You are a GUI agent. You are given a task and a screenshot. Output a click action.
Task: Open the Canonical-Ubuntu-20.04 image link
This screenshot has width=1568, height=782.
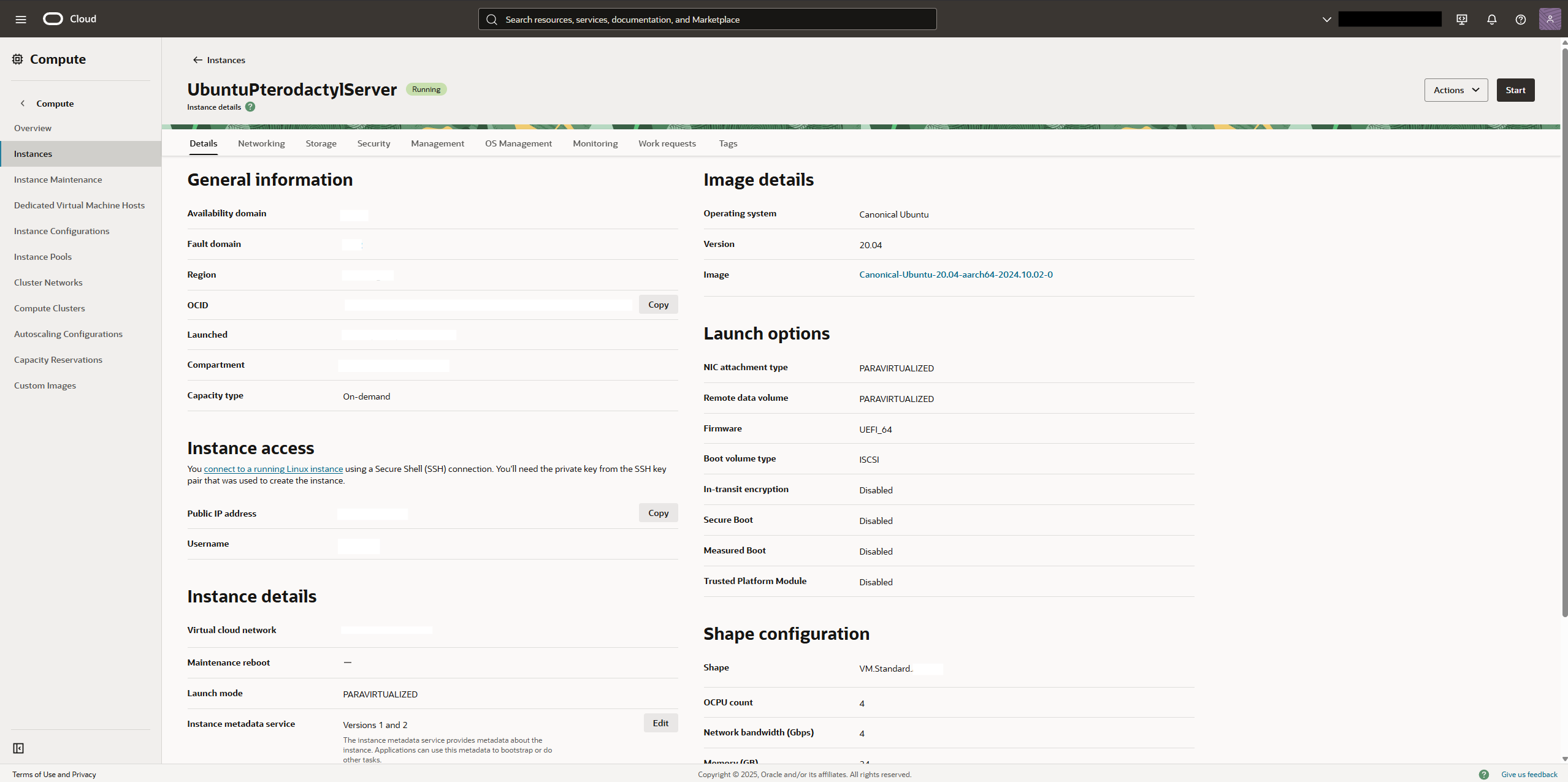click(955, 275)
